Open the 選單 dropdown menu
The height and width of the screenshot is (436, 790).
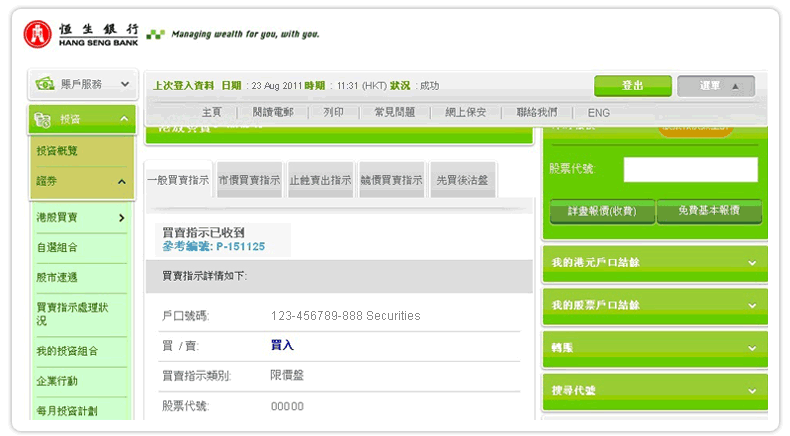point(715,86)
